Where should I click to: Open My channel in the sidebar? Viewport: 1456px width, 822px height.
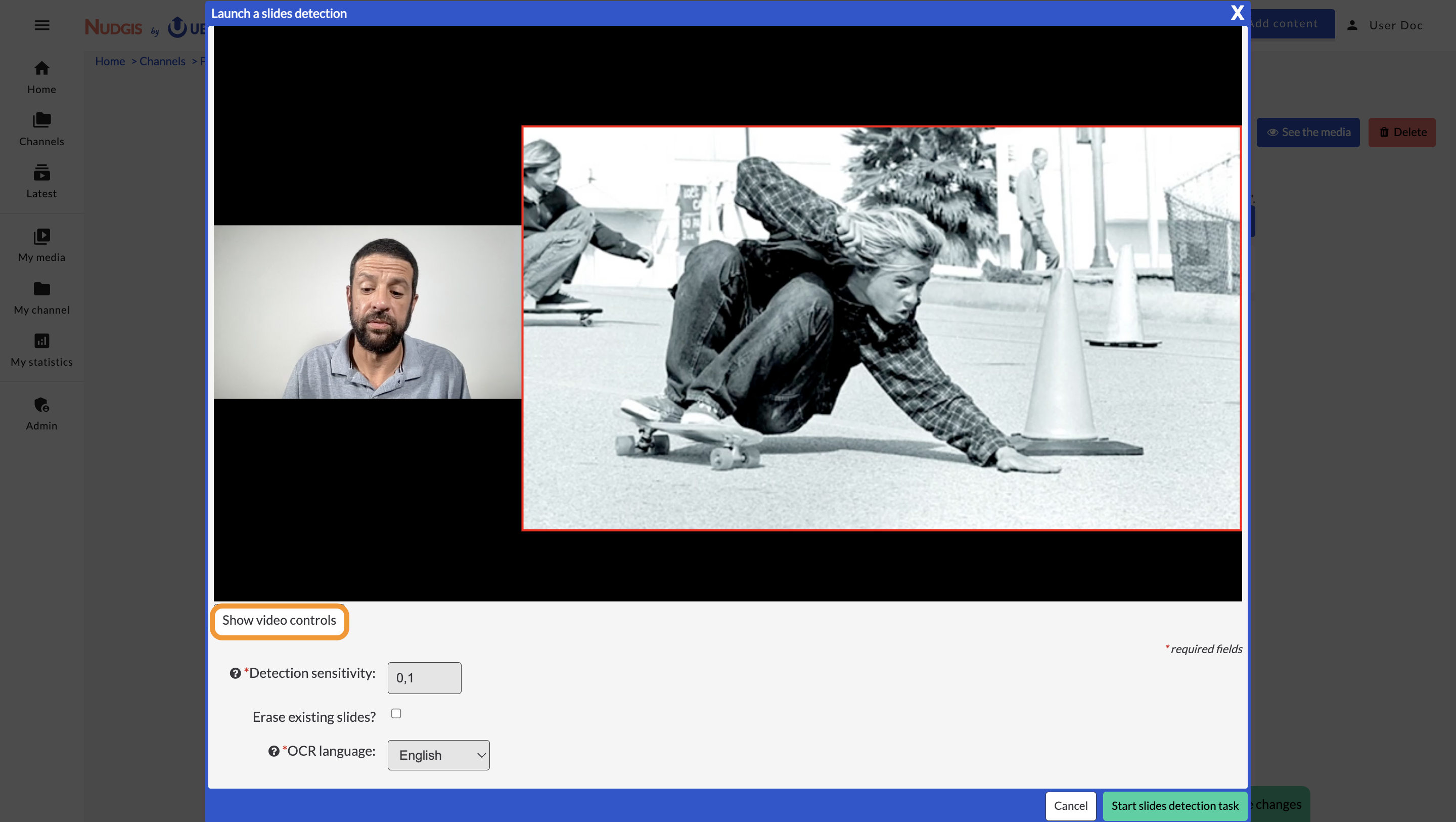point(42,298)
